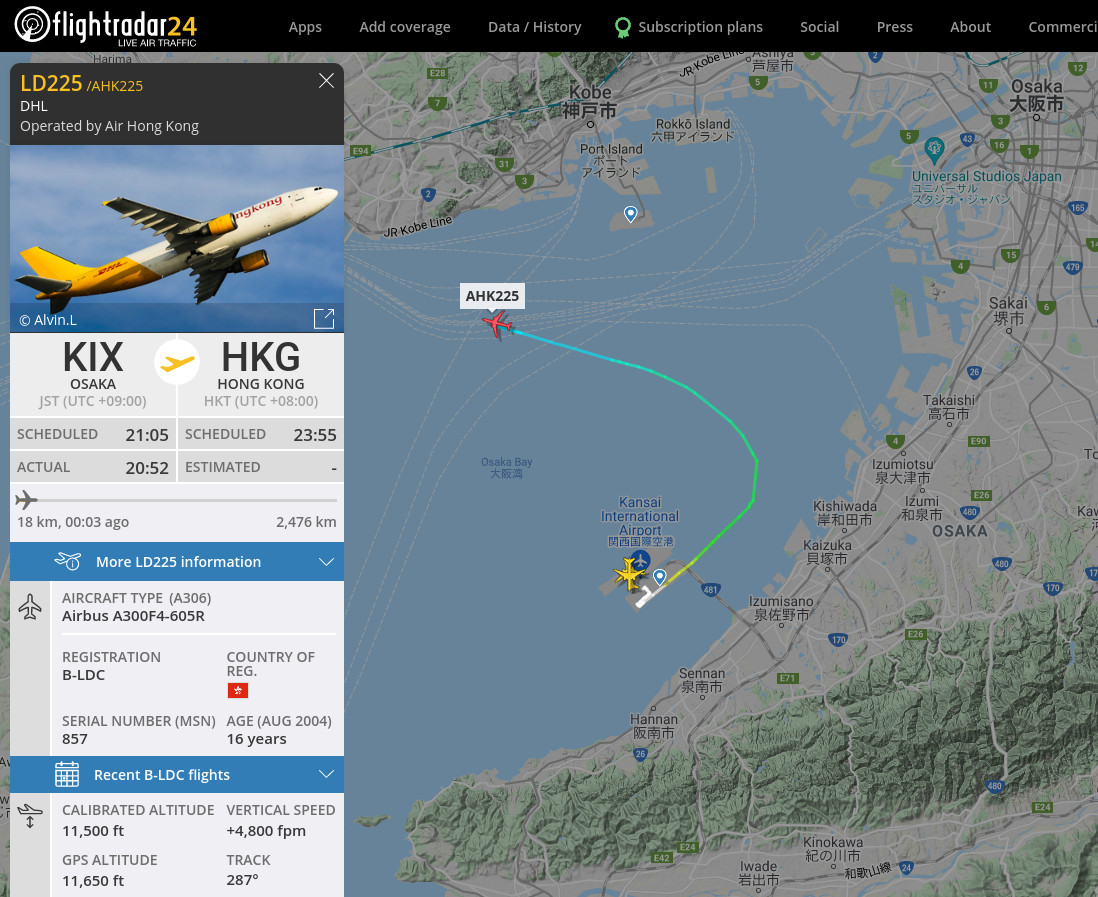Open the Apps menu
Viewport: 1098px width, 897px height.
[x=305, y=27]
